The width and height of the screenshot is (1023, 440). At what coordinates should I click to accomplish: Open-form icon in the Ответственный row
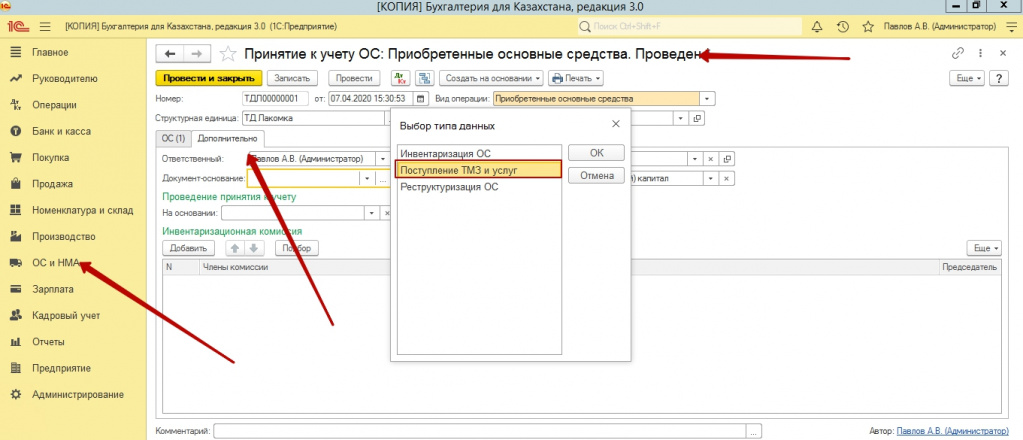tap(727, 159)
